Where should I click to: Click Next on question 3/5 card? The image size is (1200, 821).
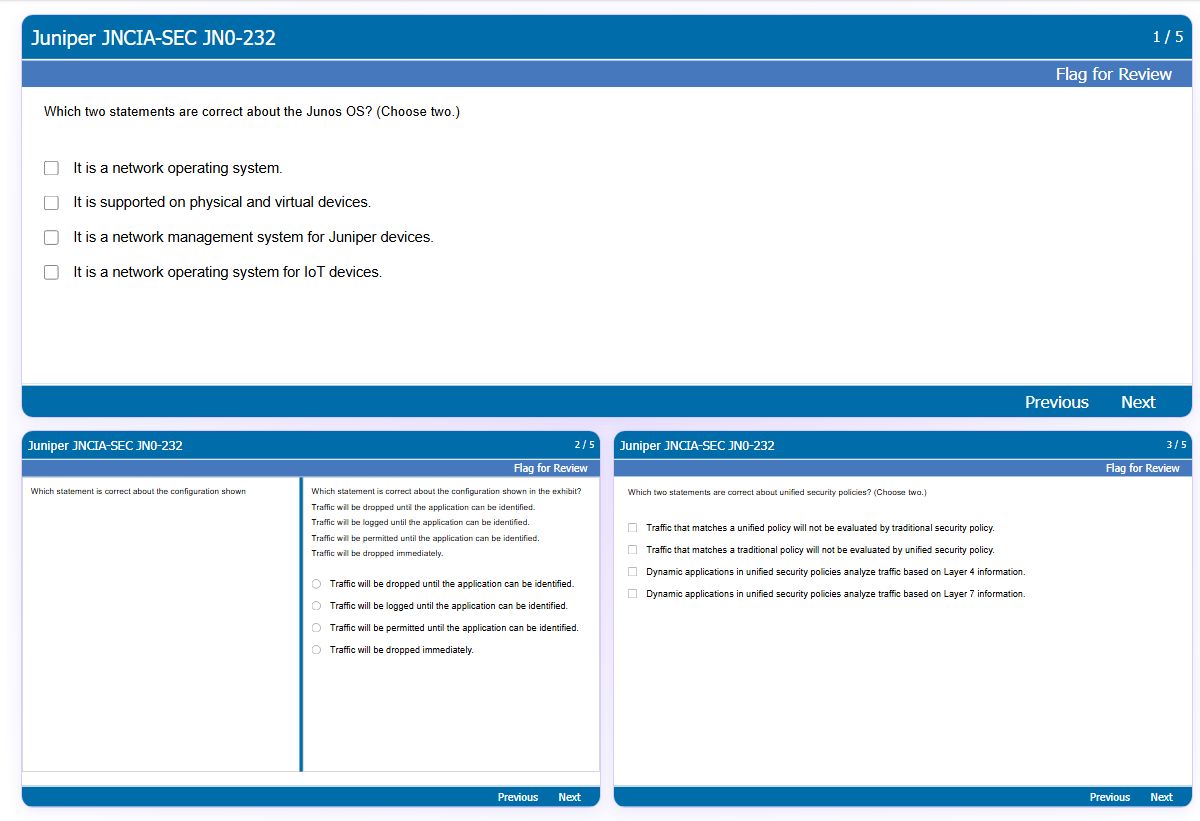point(1161,797)
